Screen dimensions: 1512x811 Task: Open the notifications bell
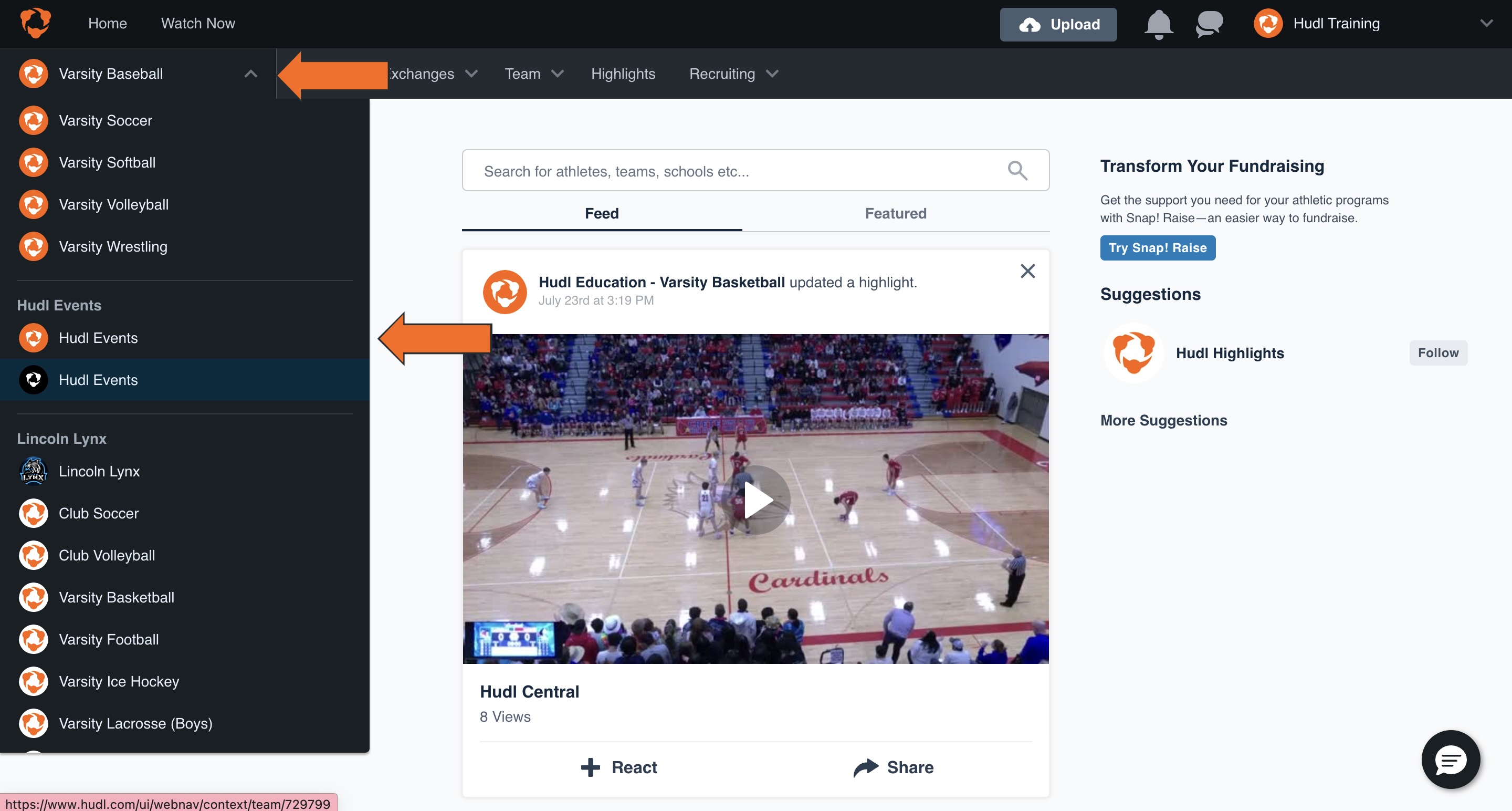coord(1158,24)
